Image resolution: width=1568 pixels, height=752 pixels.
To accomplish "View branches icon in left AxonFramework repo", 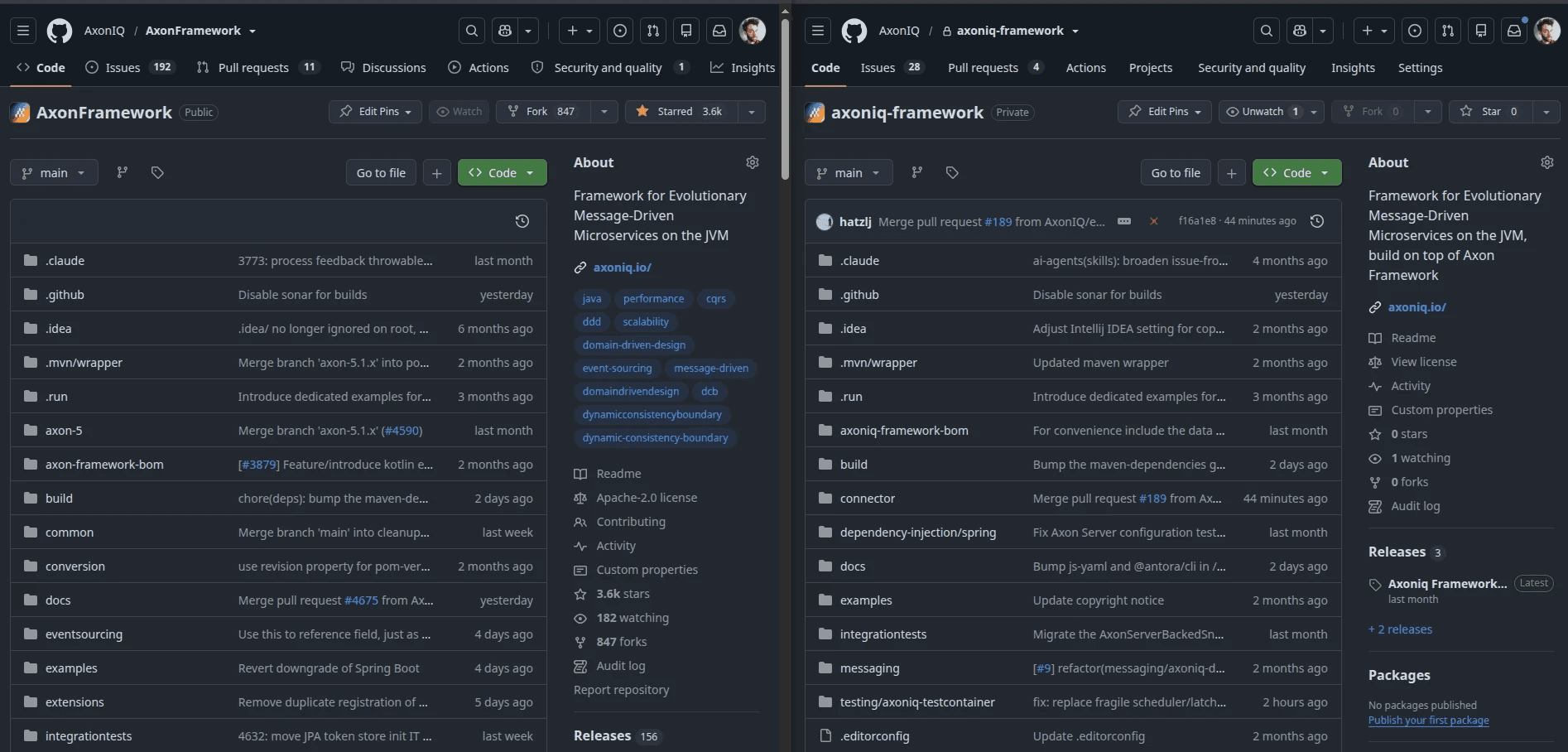I will pyautogui.click(x=123, y=172).
